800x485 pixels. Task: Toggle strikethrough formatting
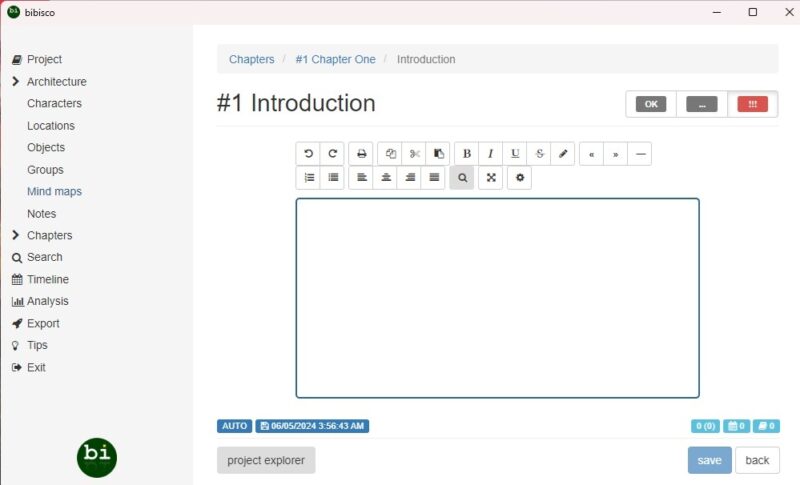(x=539, y=154)
